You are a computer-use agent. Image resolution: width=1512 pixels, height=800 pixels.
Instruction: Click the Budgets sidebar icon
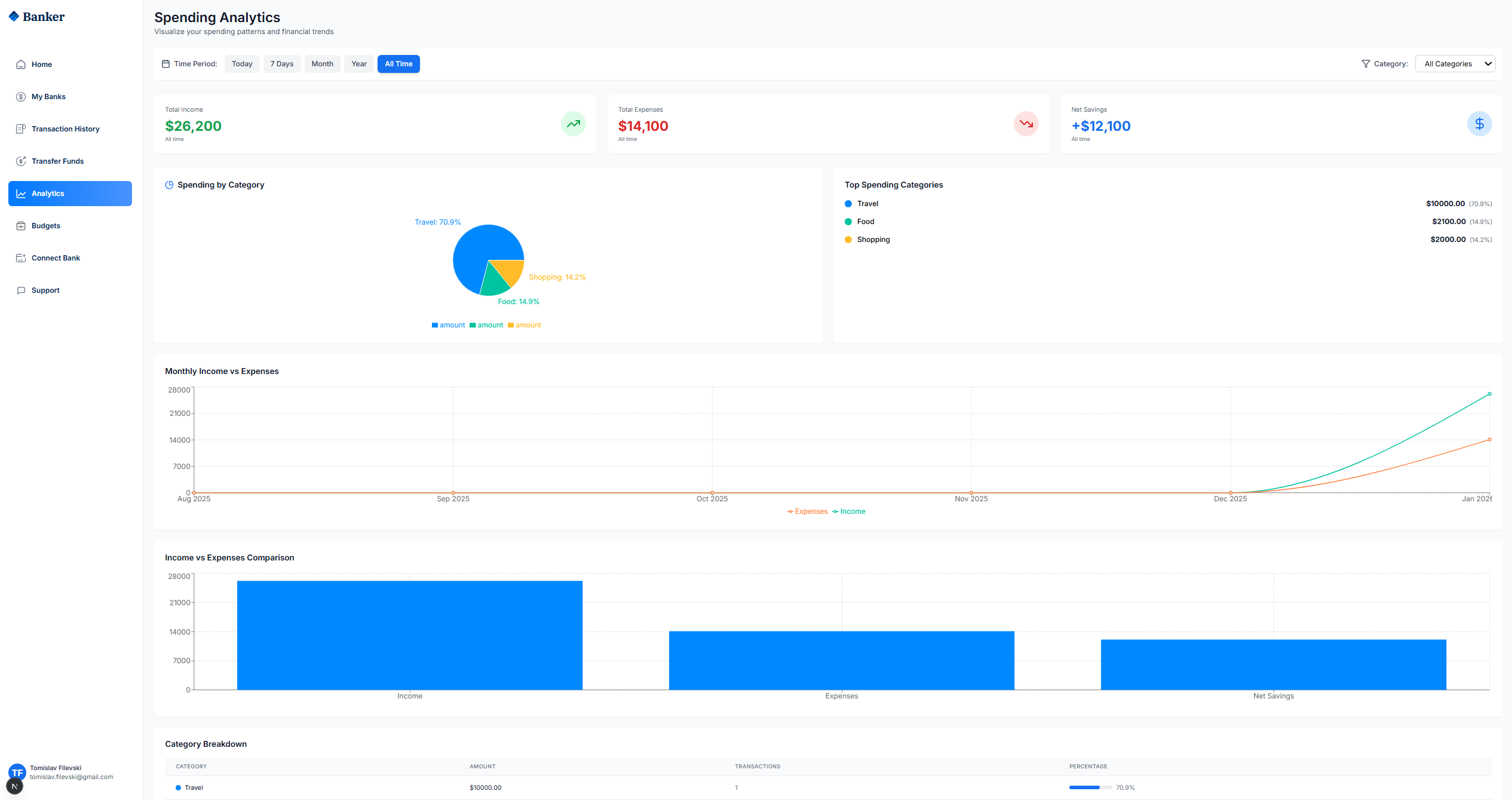click(21, 226)
